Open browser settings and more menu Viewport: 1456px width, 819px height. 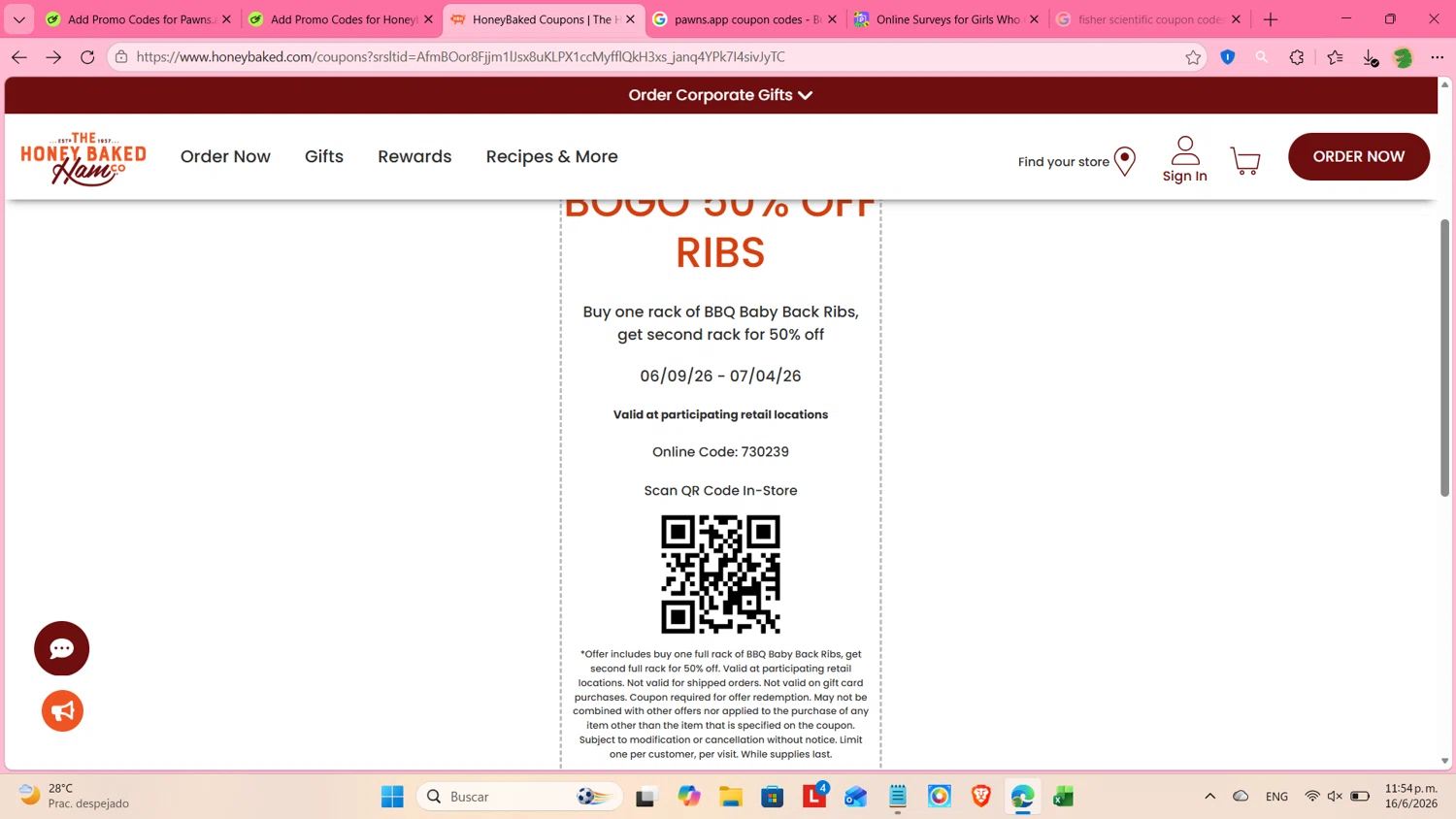click(x=1437, y=57)
